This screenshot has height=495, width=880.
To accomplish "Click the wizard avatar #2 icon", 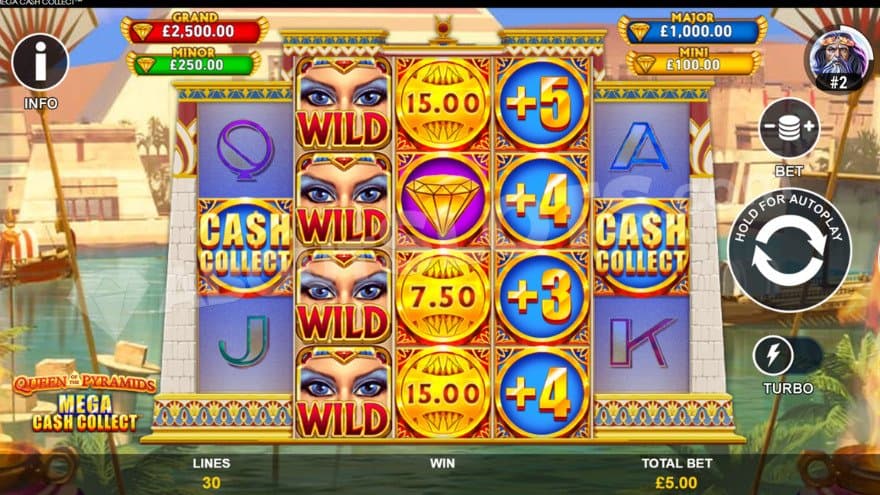I will pyautogui.click(x=838, y=59).
